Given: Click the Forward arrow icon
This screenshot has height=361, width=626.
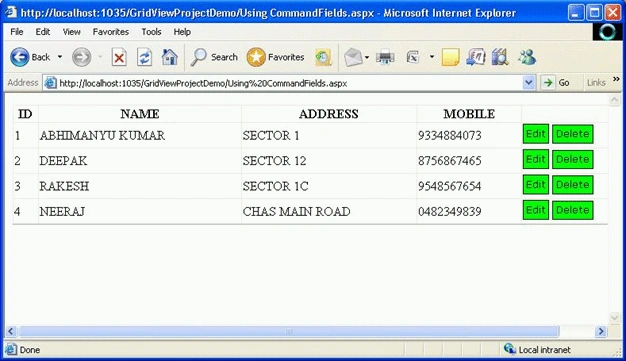Looking at the screenshot, I should 81,57.
